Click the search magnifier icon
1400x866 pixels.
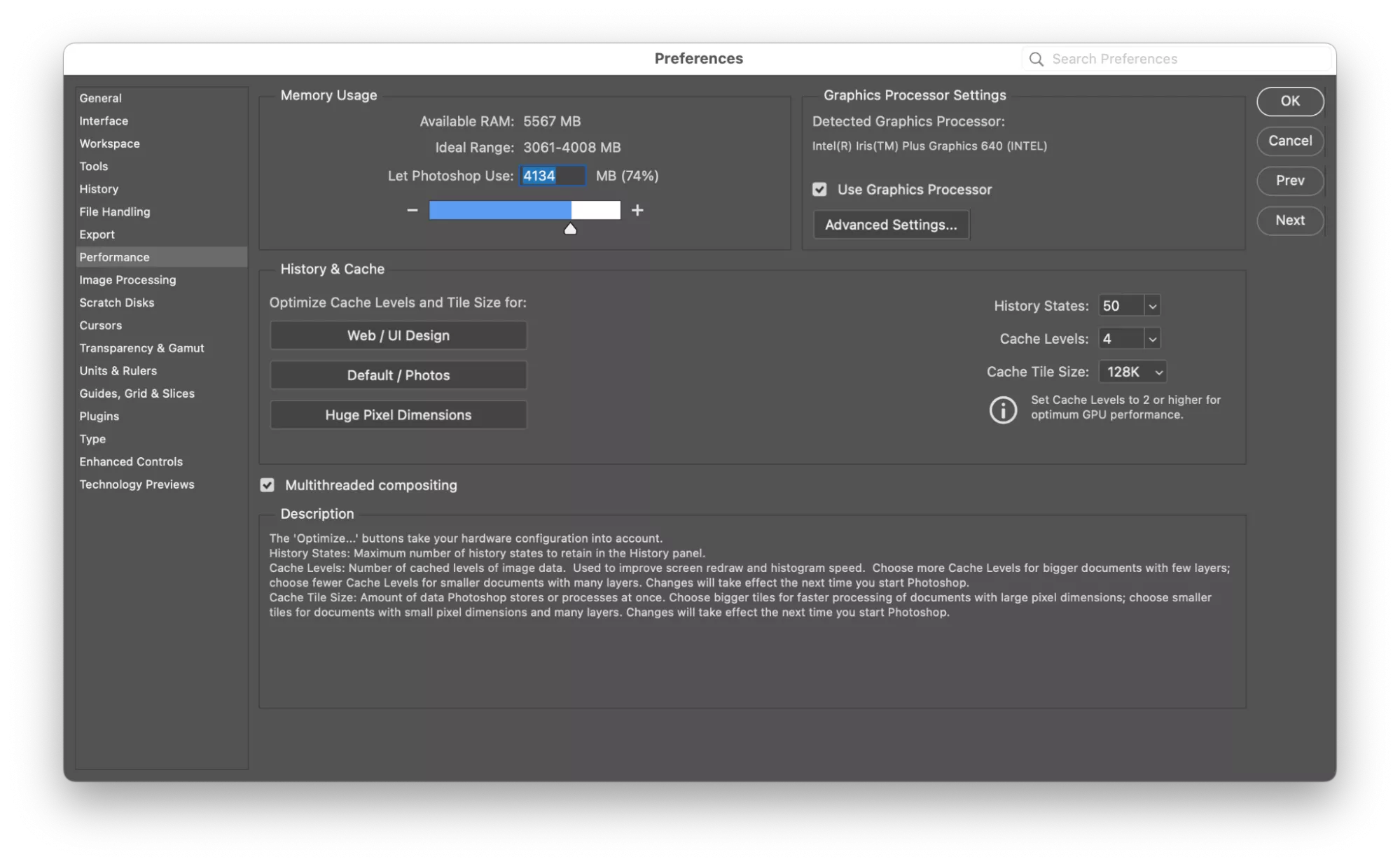pos(1036,60)
